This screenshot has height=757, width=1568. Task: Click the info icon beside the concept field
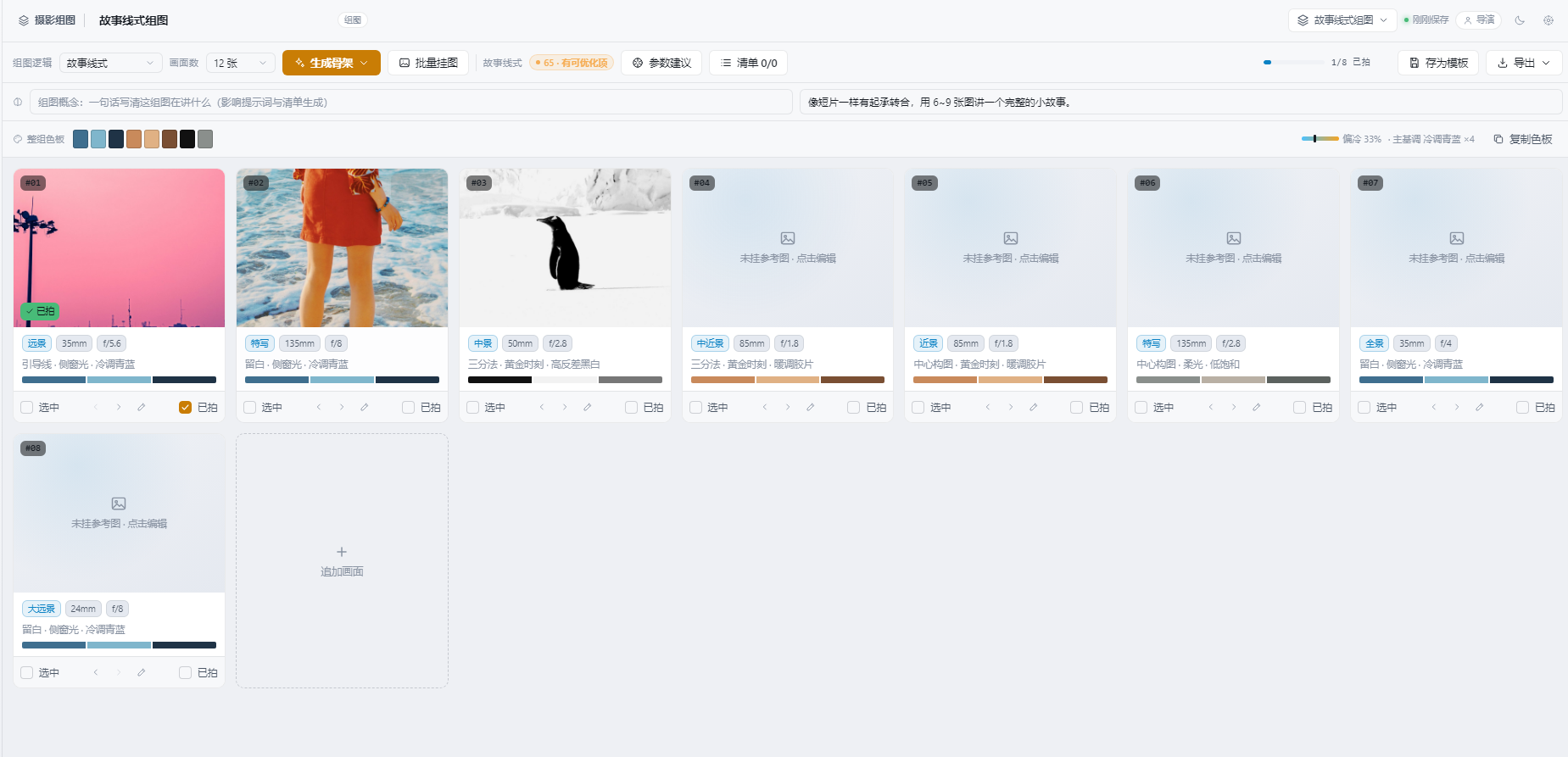18,102
